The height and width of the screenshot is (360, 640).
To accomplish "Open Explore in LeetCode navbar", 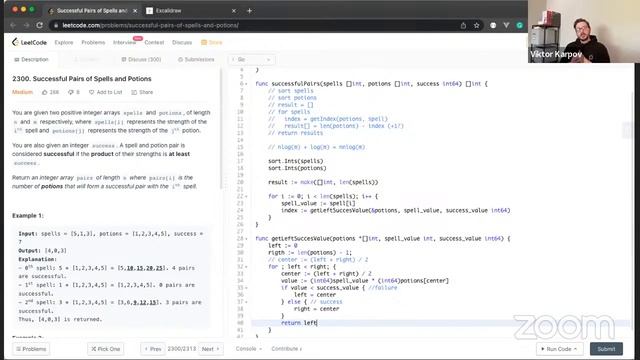I will pos(64,42).
